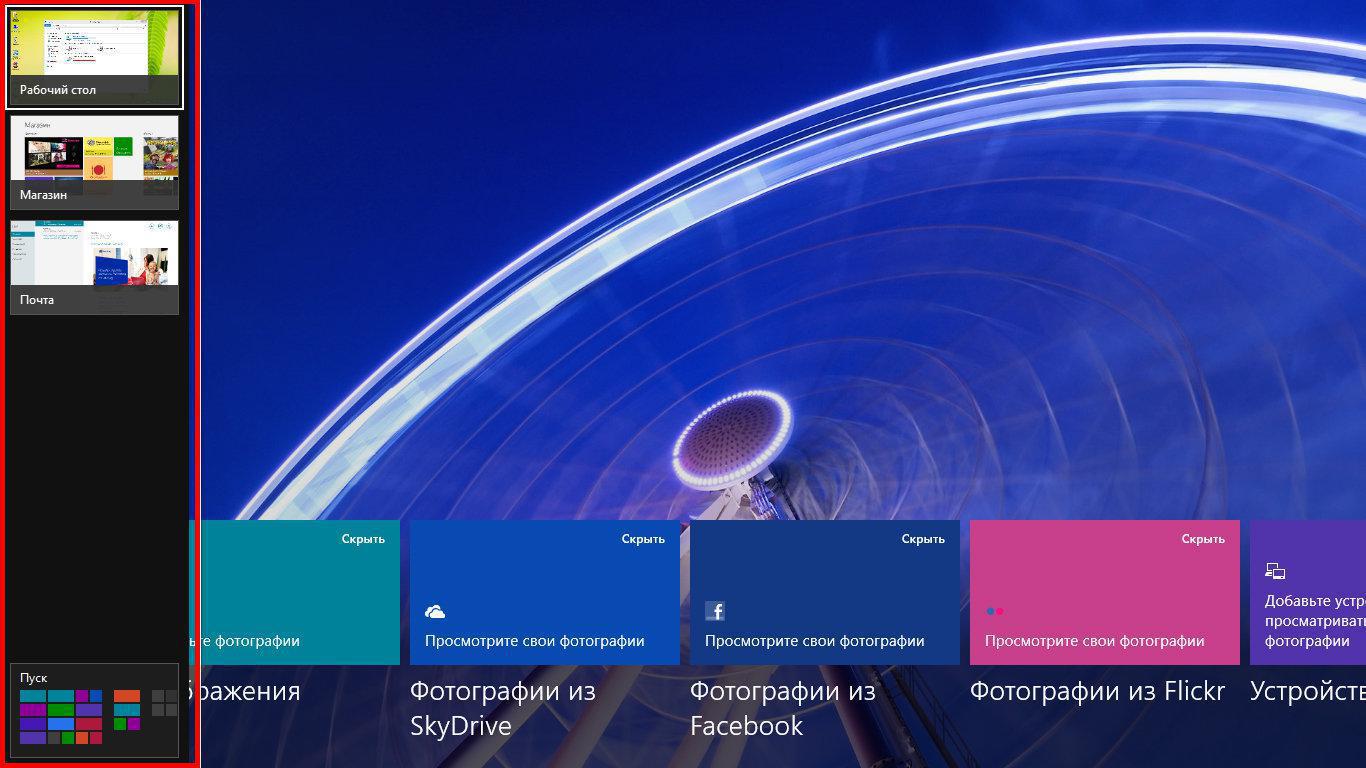Open the Фотографии из Facebook heading
The image size is (1366, 768).
(x=783, y=708)
